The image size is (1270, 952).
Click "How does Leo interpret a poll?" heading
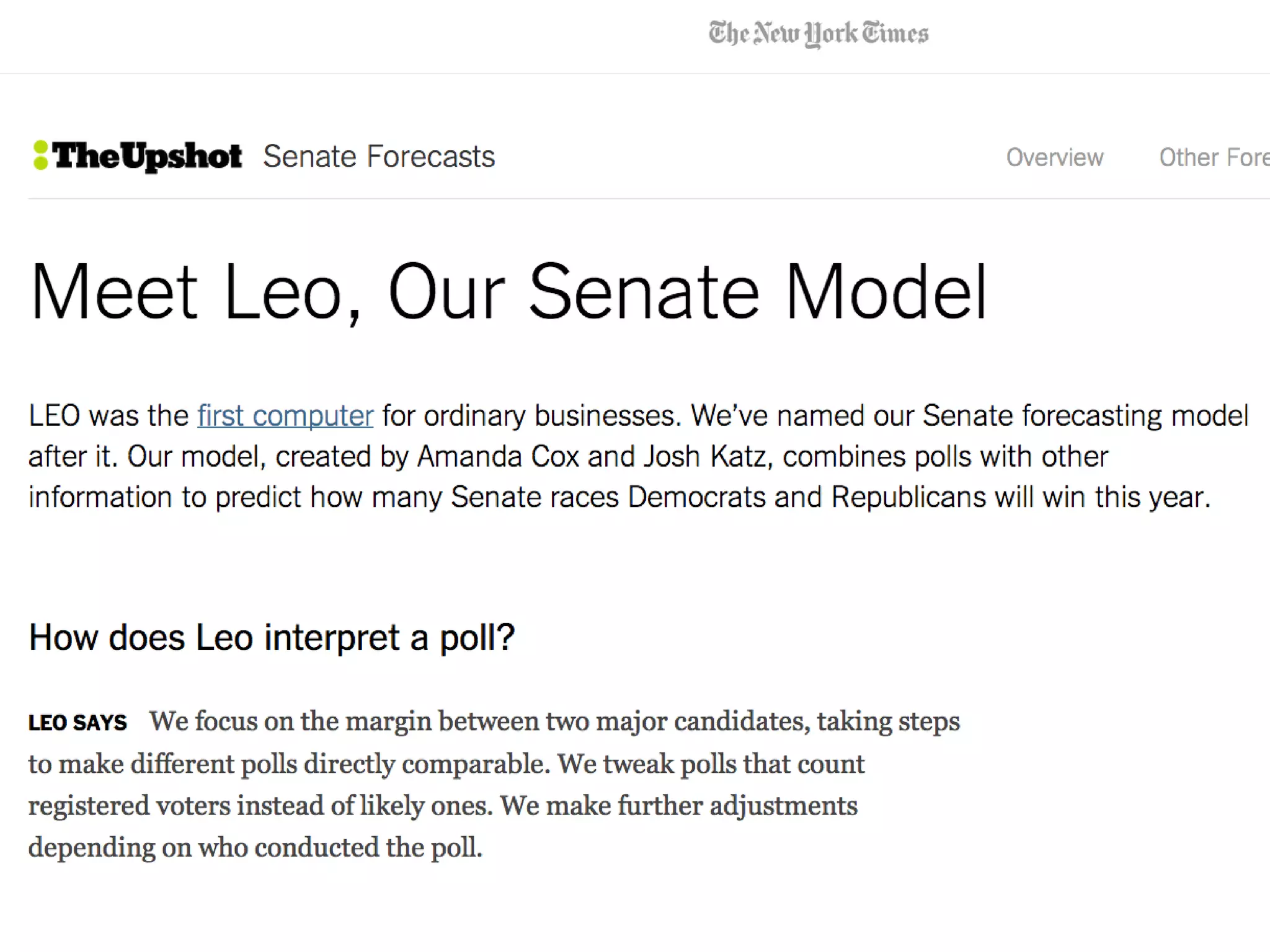point(272,637)
